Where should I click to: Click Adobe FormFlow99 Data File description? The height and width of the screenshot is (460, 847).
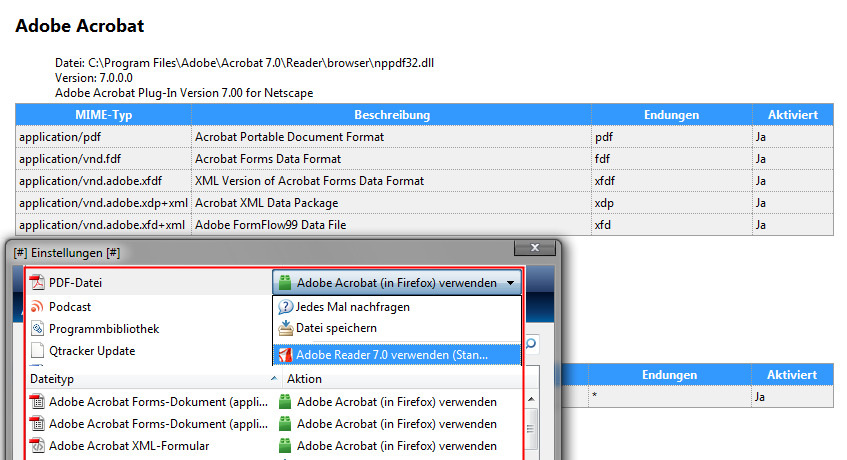271,225
